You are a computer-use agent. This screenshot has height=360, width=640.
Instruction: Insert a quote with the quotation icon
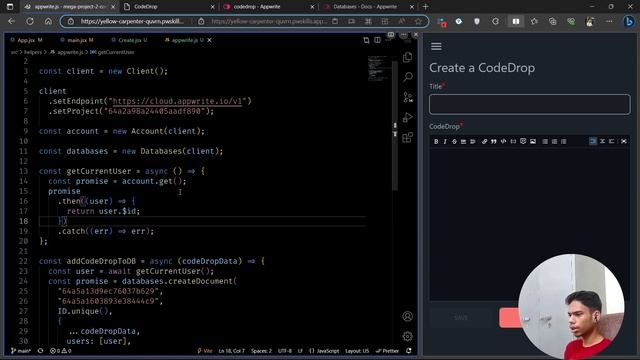pos(494,142)
